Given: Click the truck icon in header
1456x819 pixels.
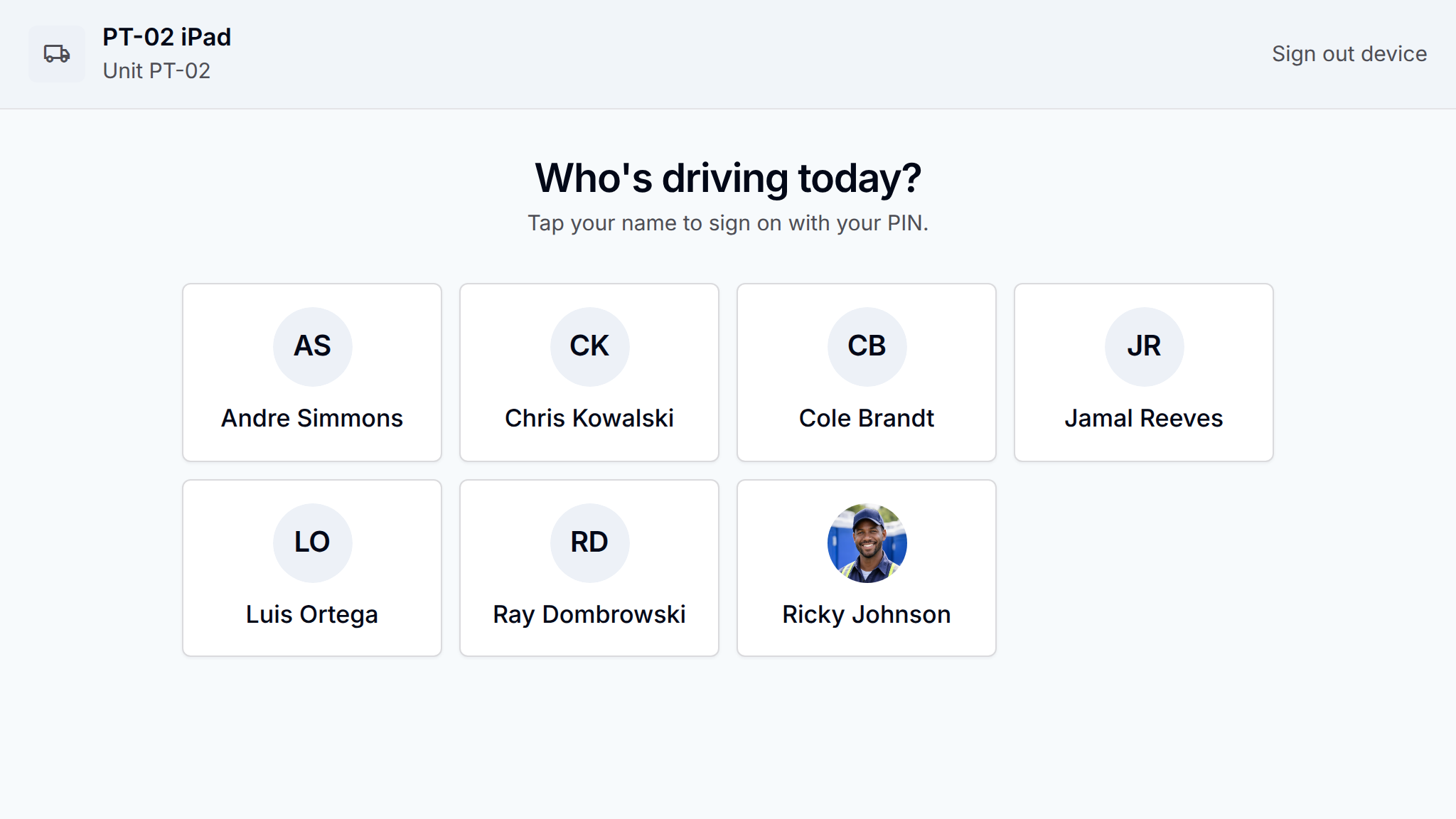Looking at the screenshot, I should [x=57, y=54].
